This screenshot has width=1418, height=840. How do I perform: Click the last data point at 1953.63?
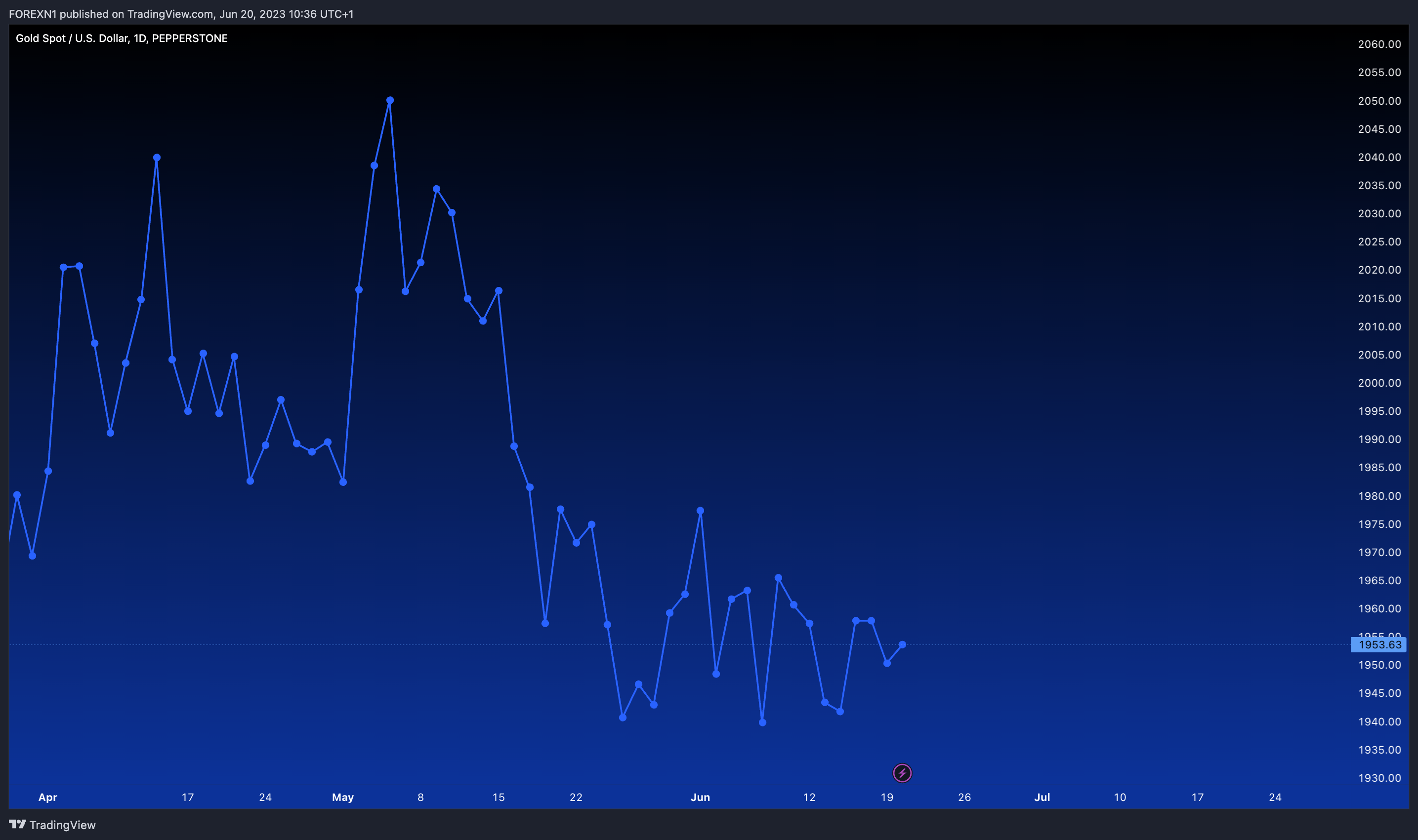click(x=902, y=644)
